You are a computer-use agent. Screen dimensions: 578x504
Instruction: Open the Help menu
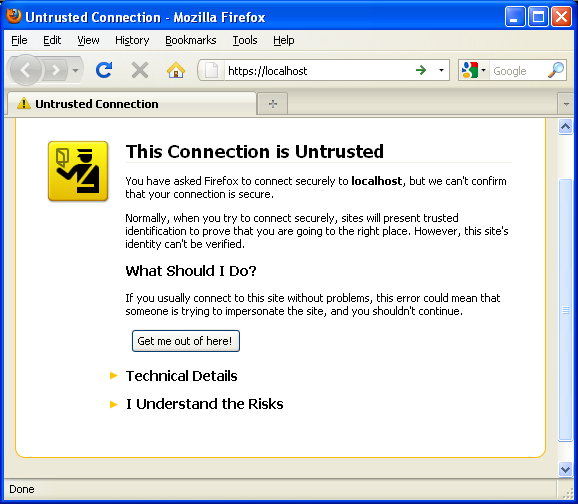pyautogui.click(x=283, y=40)
